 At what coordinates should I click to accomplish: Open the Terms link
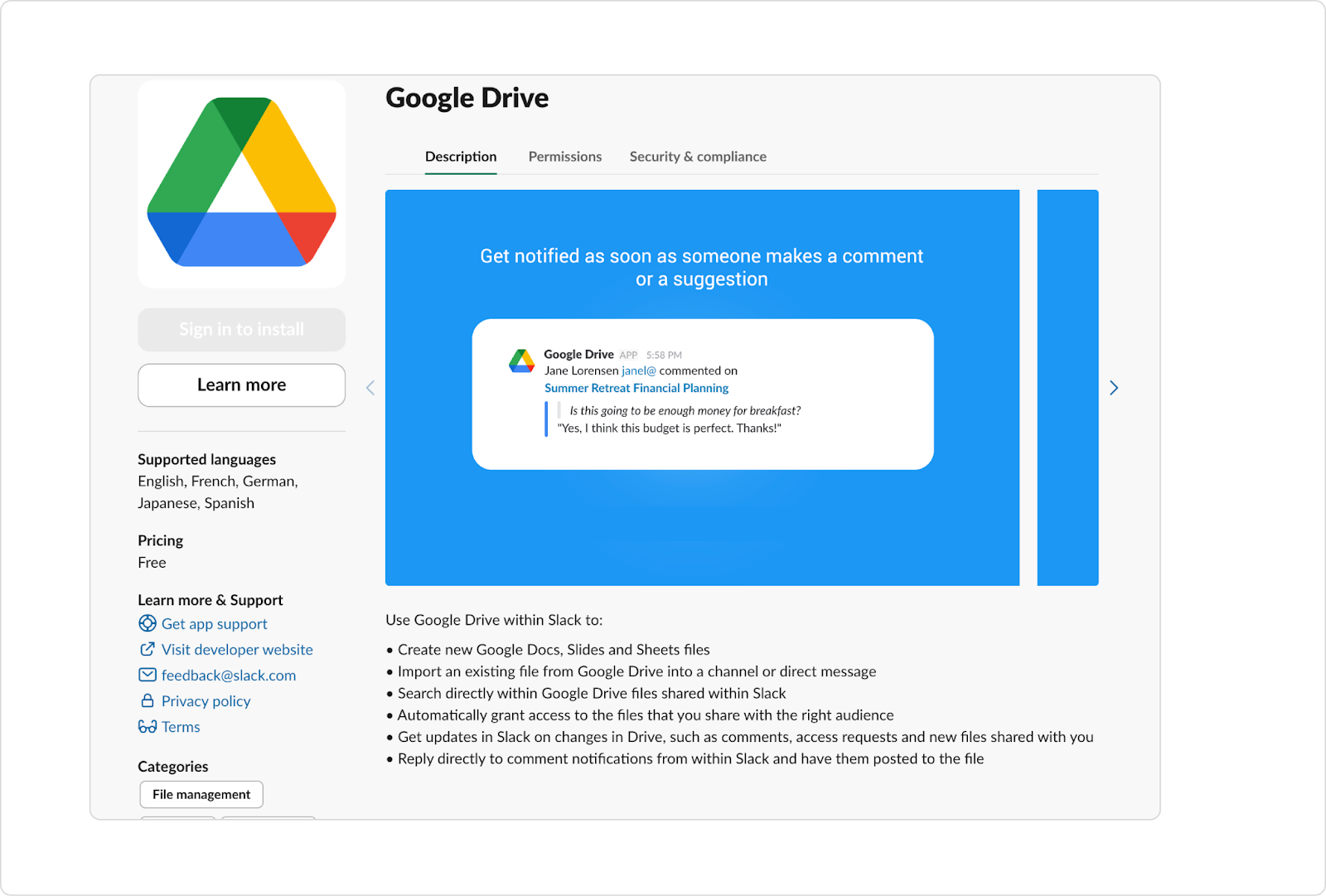(181, 726)
